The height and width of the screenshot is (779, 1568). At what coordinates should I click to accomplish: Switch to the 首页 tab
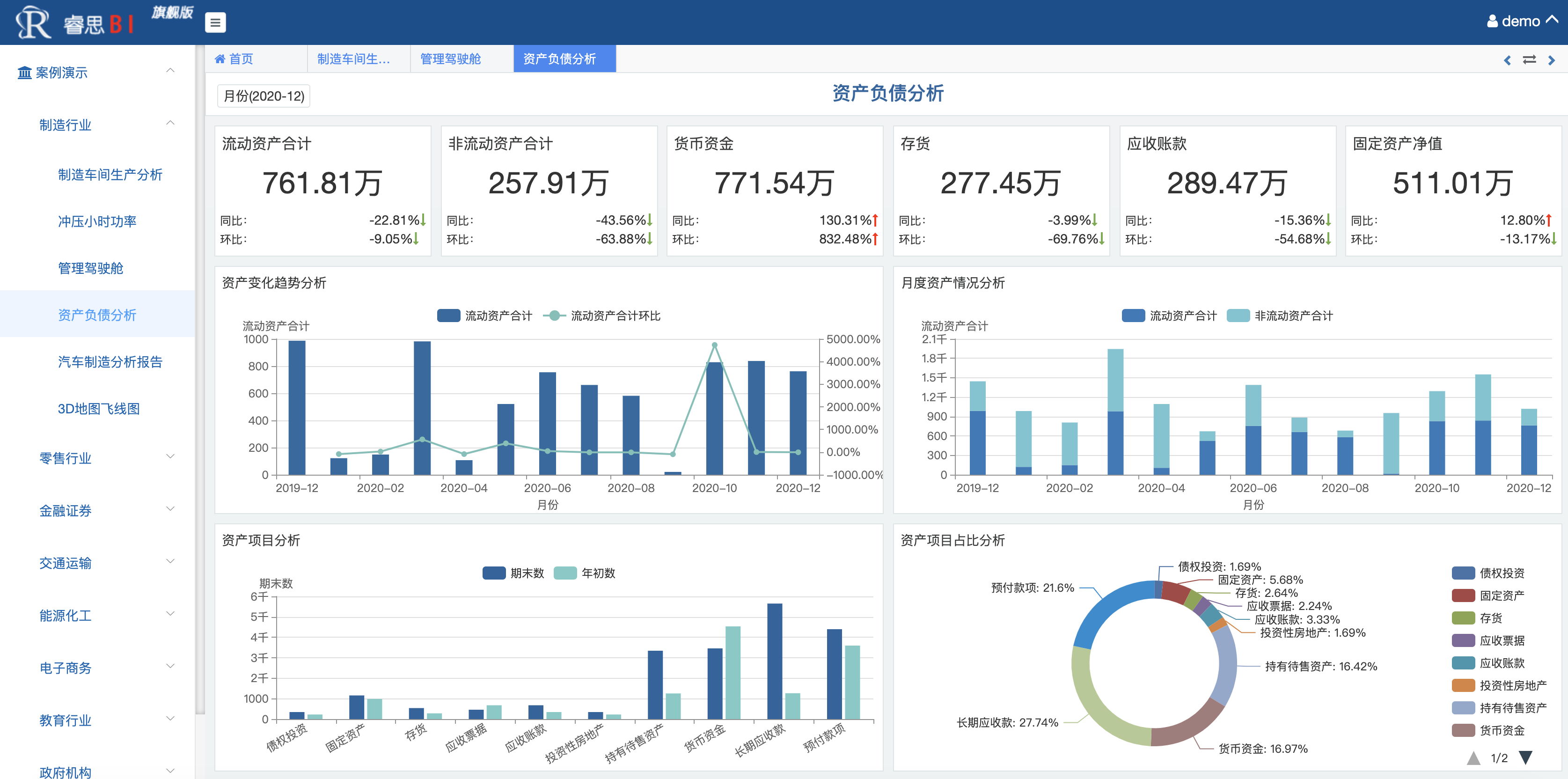[x=256, y=59]
